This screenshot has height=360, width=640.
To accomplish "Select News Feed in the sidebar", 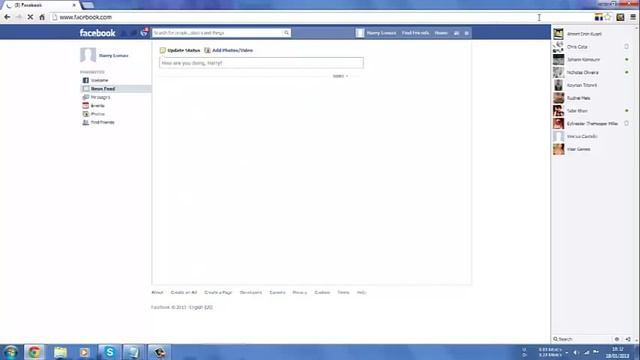I will point(116,89).
